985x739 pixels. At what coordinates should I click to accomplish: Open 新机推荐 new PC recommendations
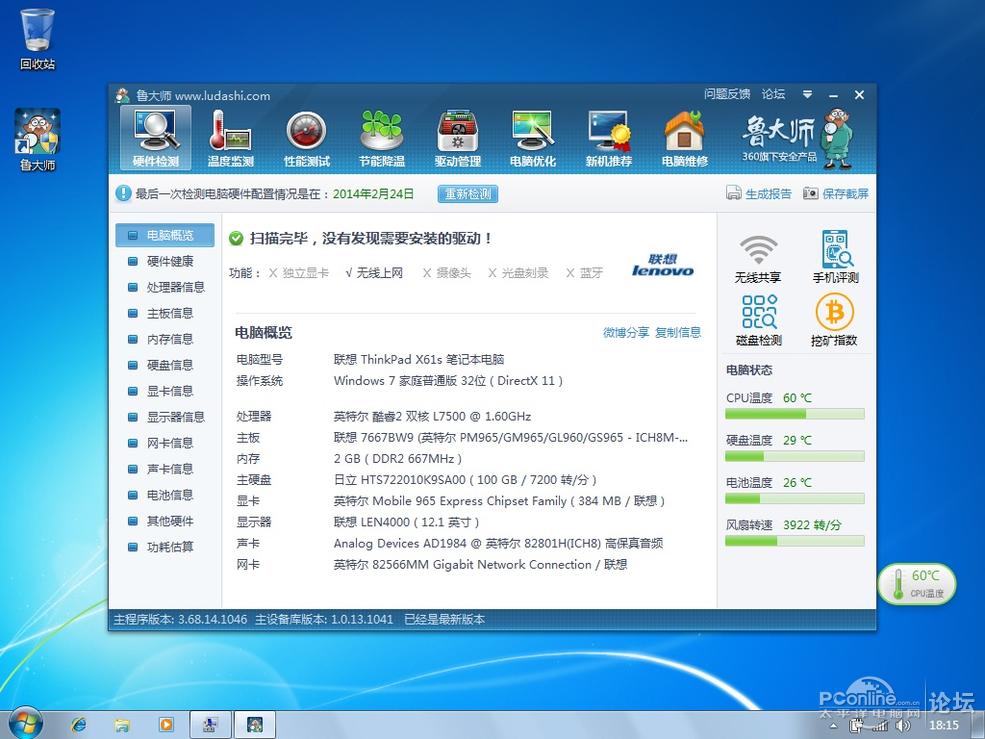pyautogui.click(x=609, y=139)
